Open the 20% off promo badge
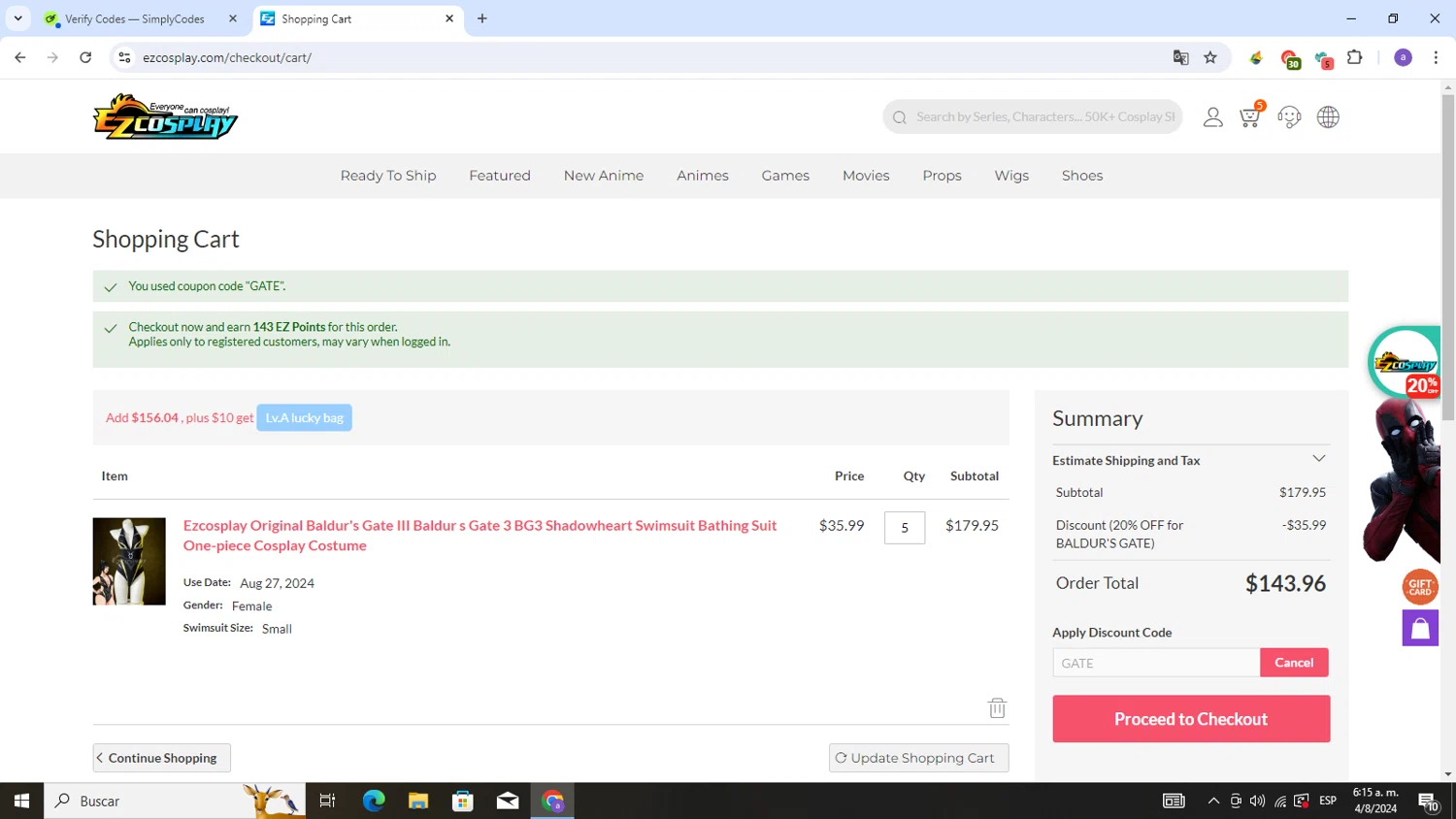1456x819 pixels. pyautogui.click(x=1406, y=363)
